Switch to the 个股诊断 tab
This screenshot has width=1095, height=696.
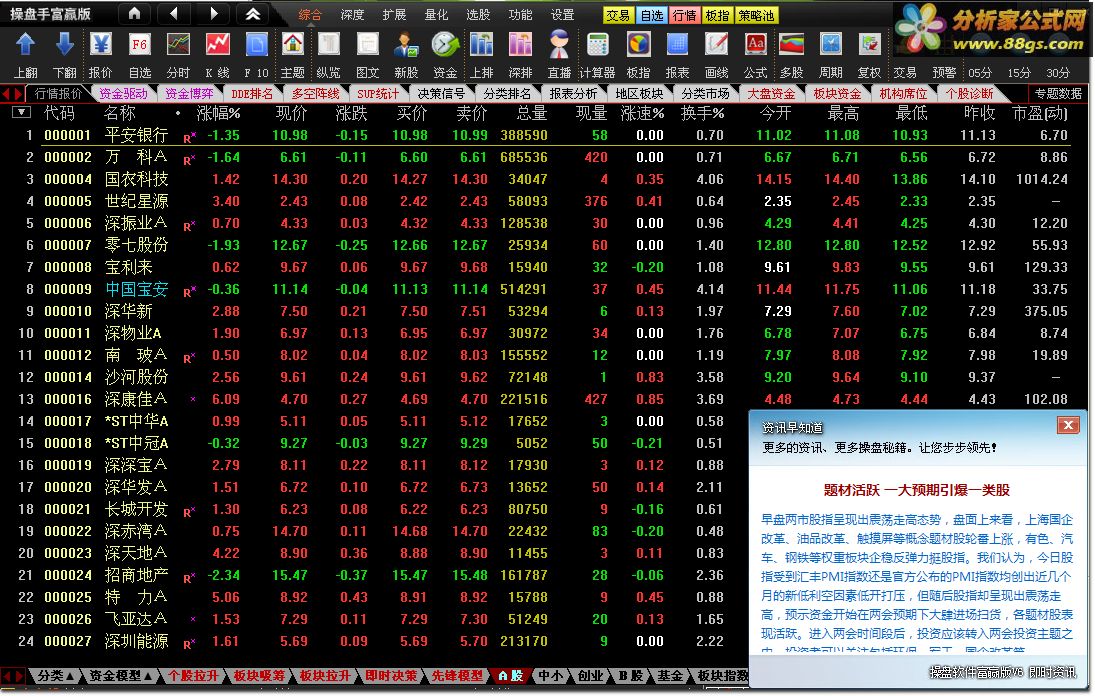tap(969, 94)
